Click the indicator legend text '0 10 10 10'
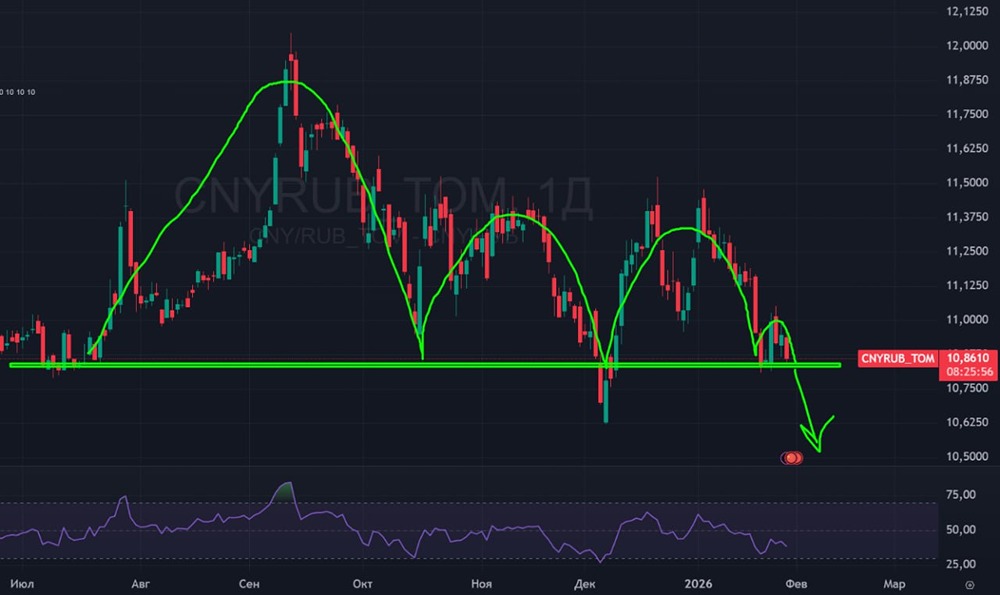The height and width of the screenshot is (595, 1000). [x=18, y=93]
